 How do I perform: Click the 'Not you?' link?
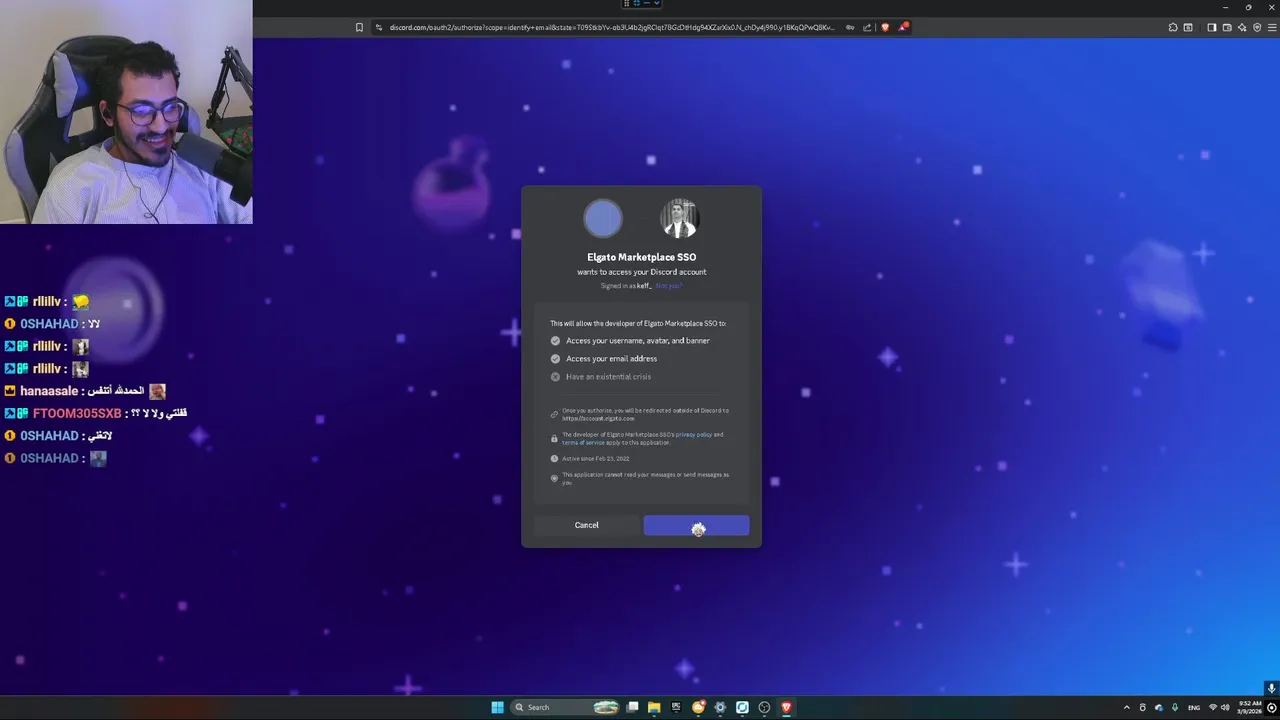pos(668,286)
